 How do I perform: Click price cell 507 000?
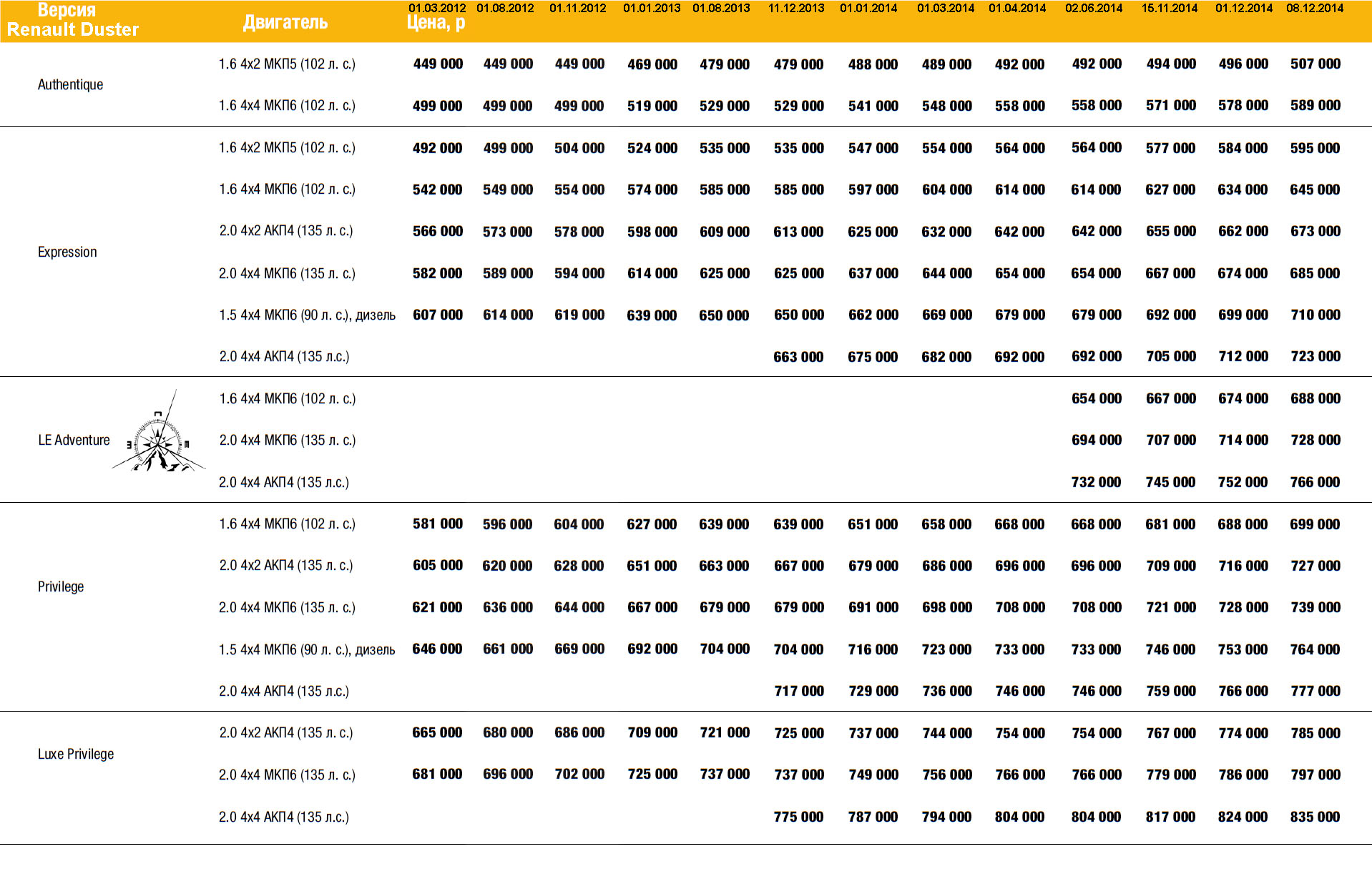point(1315,64)
